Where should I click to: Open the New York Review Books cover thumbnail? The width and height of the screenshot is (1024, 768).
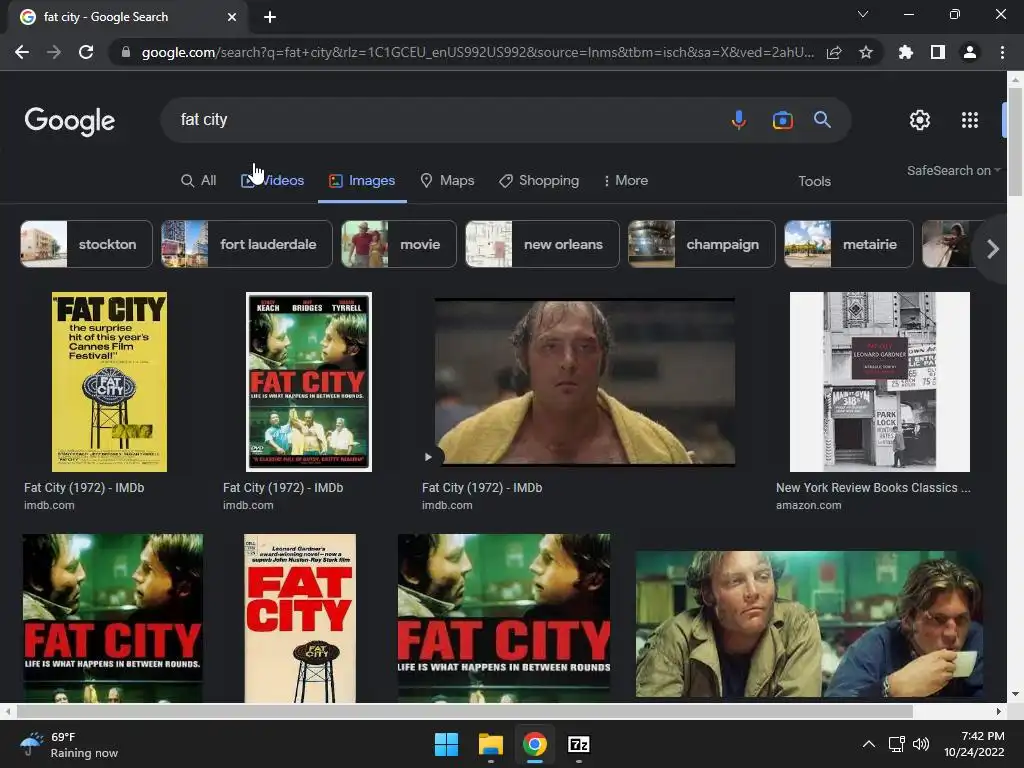click(880, 382)
